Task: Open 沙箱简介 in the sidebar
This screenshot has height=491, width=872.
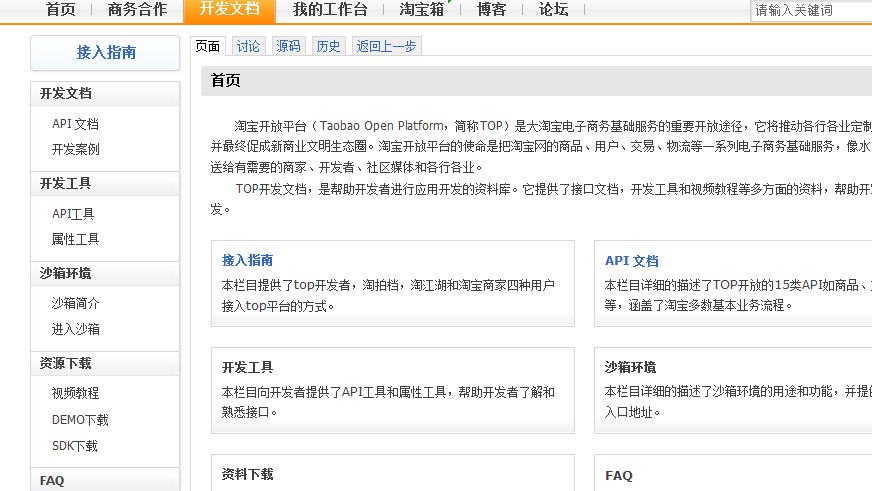Action: click(x=76, y=304)
